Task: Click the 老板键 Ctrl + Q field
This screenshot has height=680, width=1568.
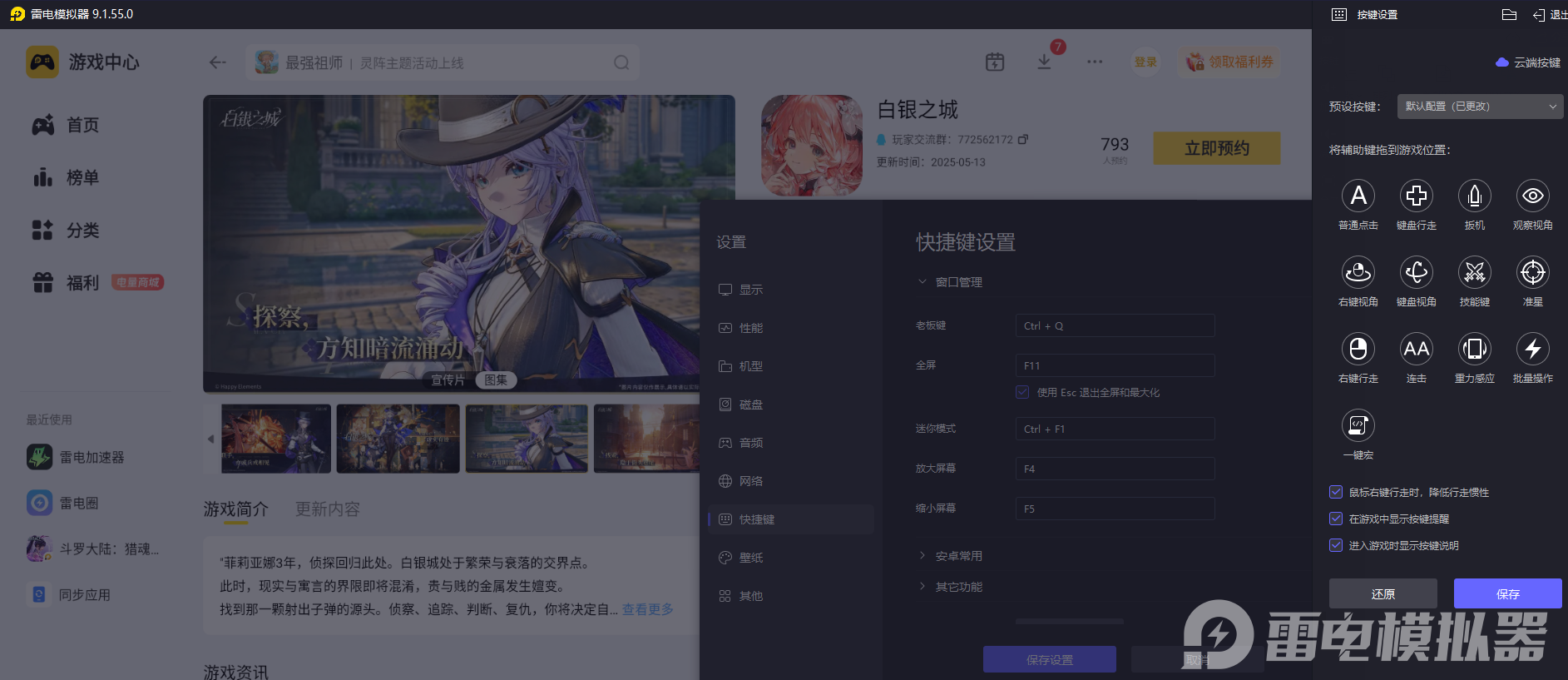Action: [1115, 325]
